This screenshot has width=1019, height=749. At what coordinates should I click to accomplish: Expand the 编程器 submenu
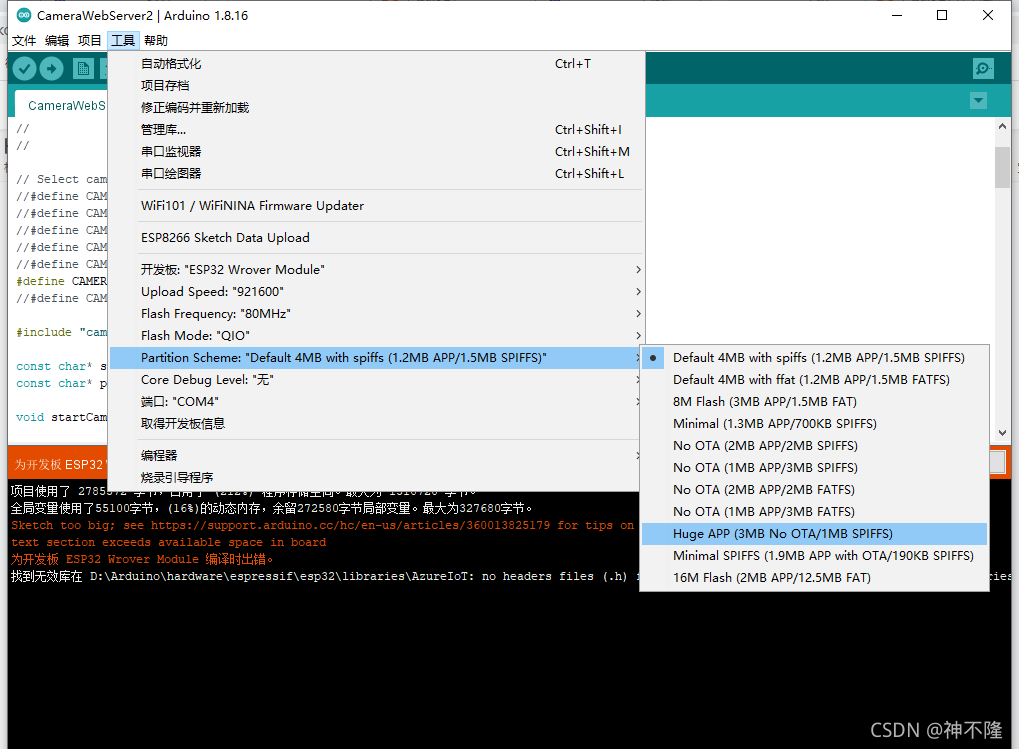click(x=376, y=455)
